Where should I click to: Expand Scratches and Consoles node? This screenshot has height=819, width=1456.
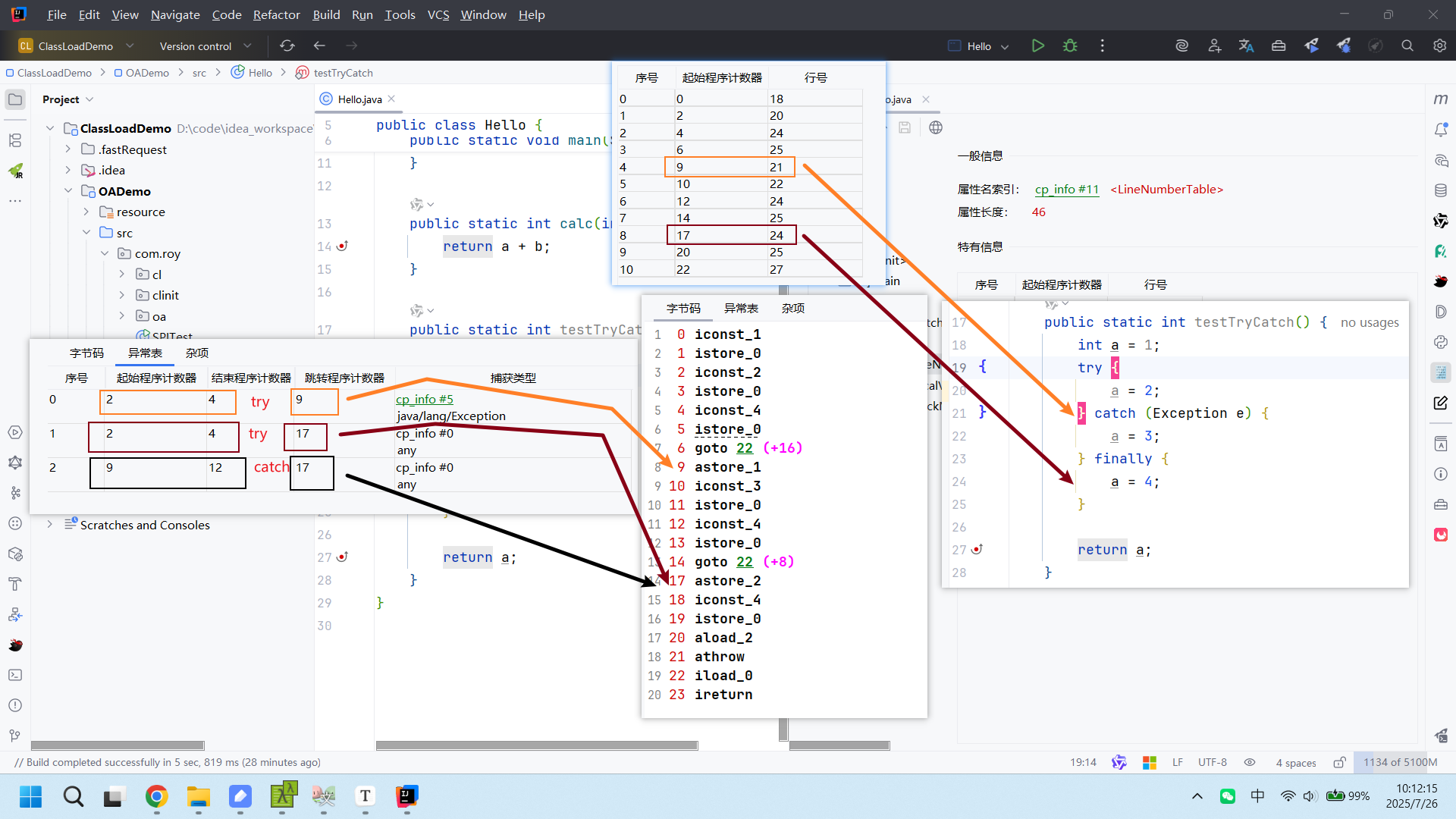coord(49,525)
